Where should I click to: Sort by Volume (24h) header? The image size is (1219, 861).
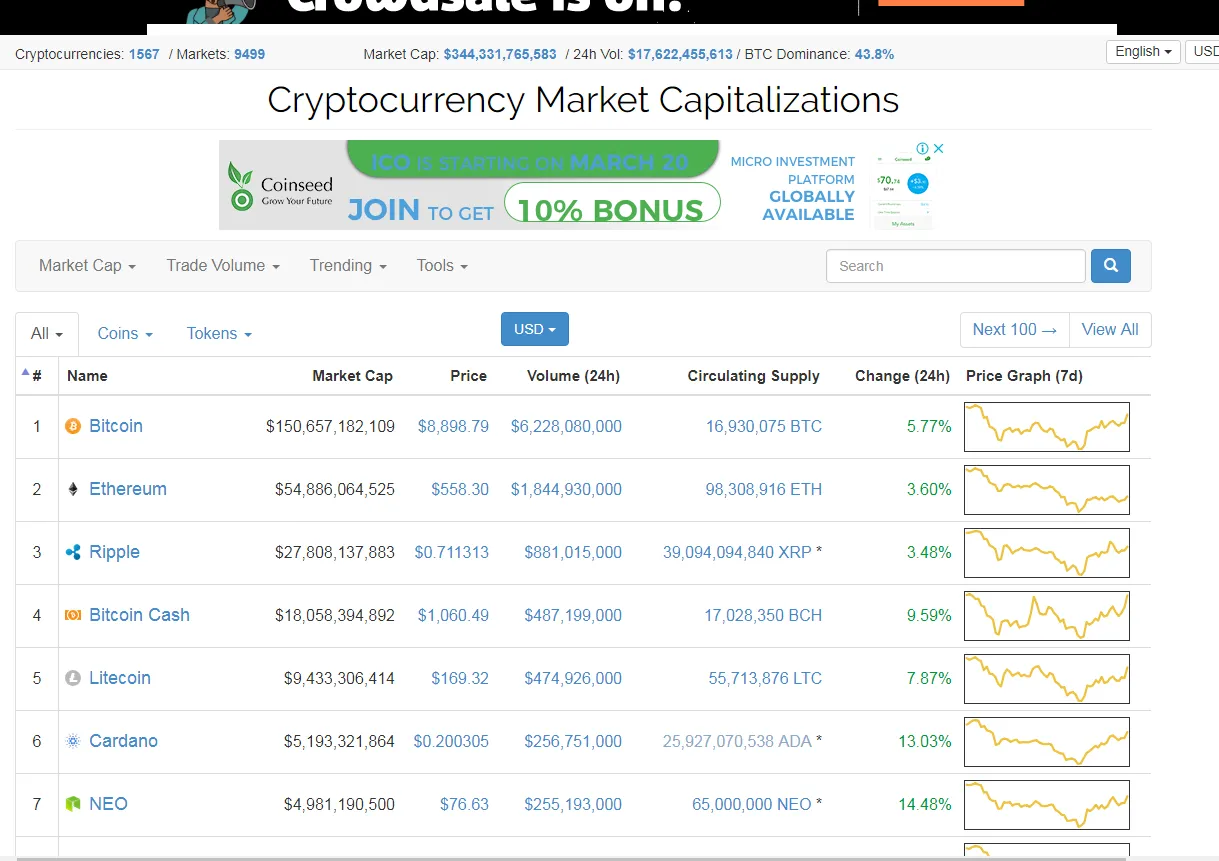[573, 376]
